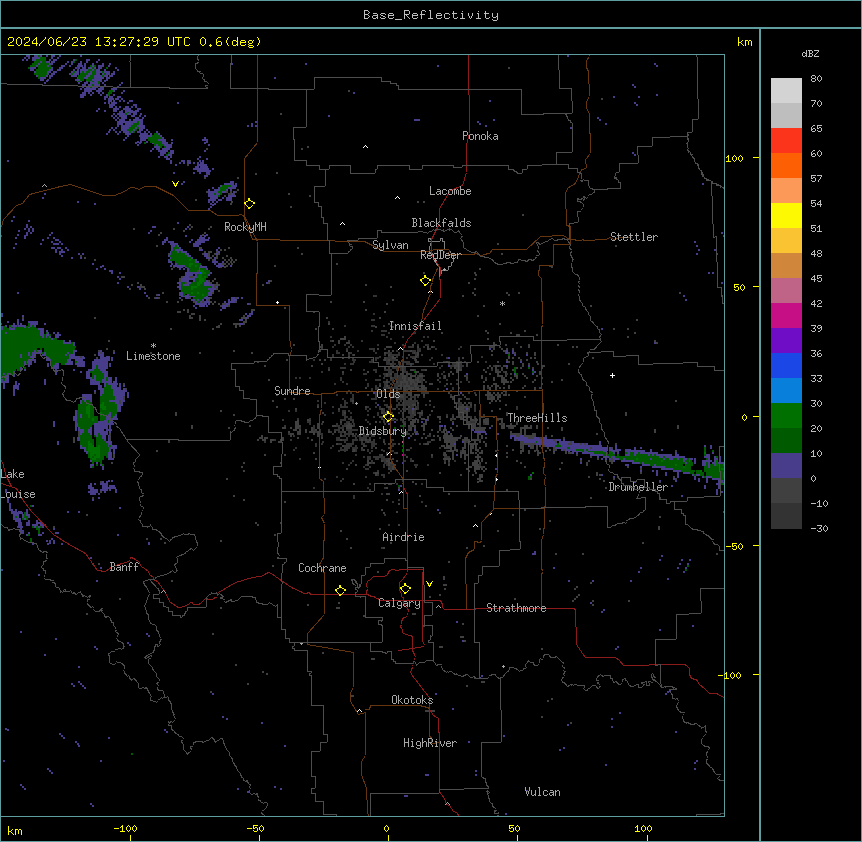Click the blue 36 dBZ legend swatch

tap(786, 365)
